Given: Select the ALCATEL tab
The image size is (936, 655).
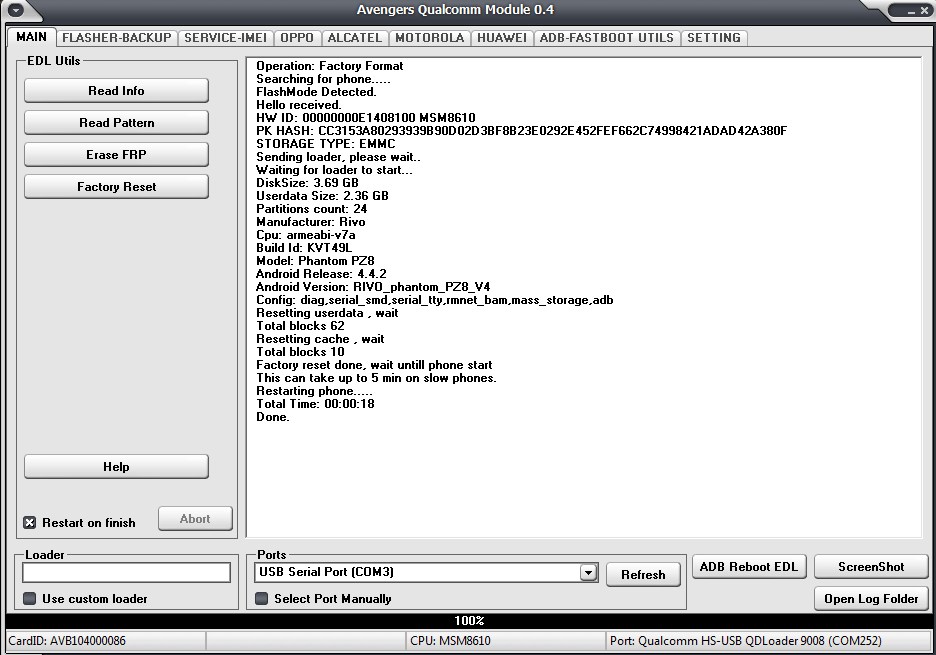Looking at the screenshot, I should pos(355,38).
